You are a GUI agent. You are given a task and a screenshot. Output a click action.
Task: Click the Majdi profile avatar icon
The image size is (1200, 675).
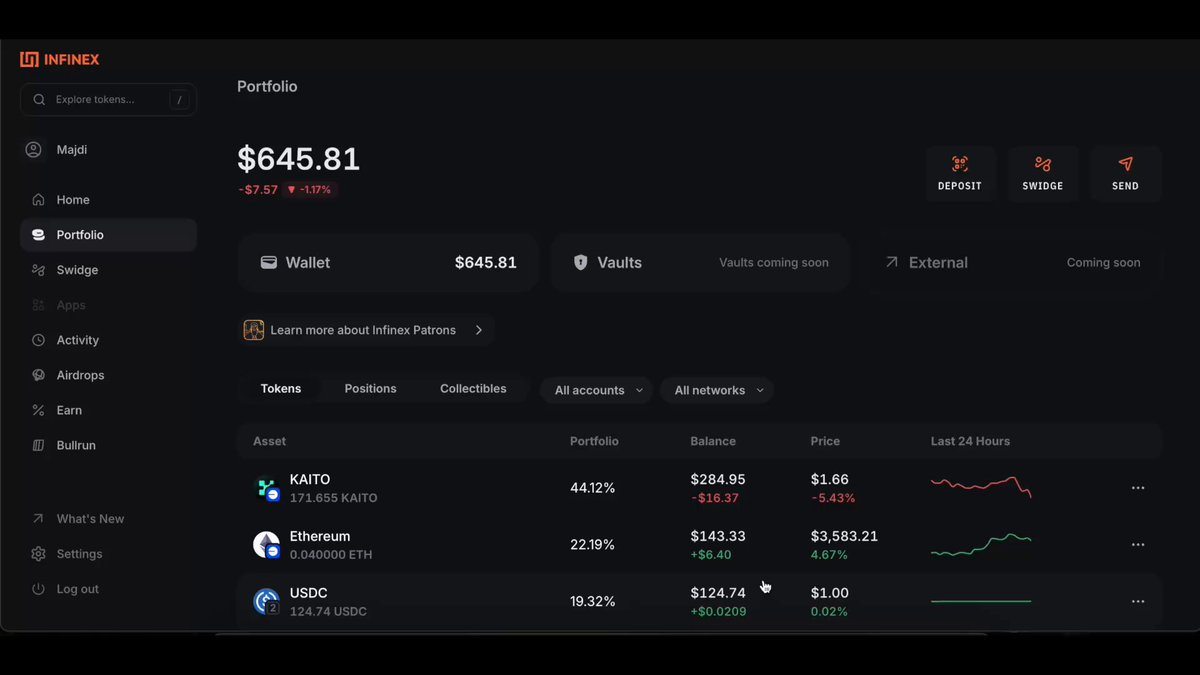point(33,150)
